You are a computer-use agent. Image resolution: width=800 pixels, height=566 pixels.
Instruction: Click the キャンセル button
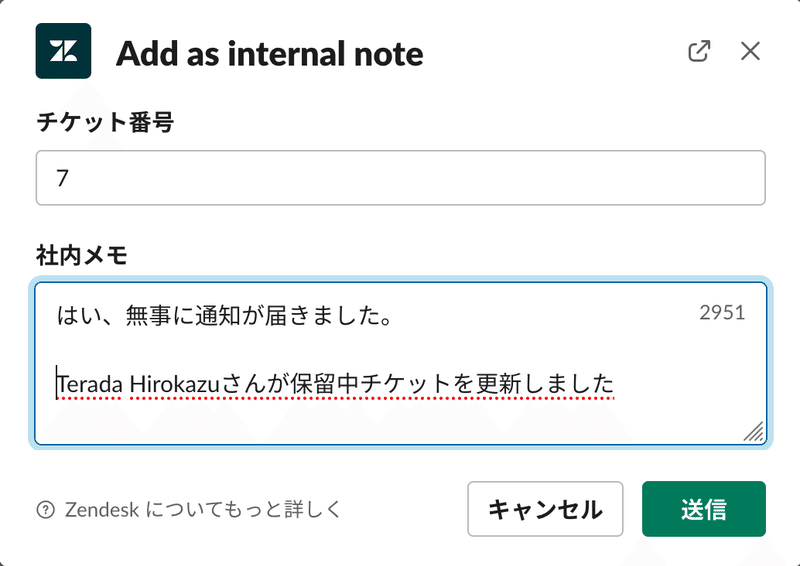tap(545, 509)
